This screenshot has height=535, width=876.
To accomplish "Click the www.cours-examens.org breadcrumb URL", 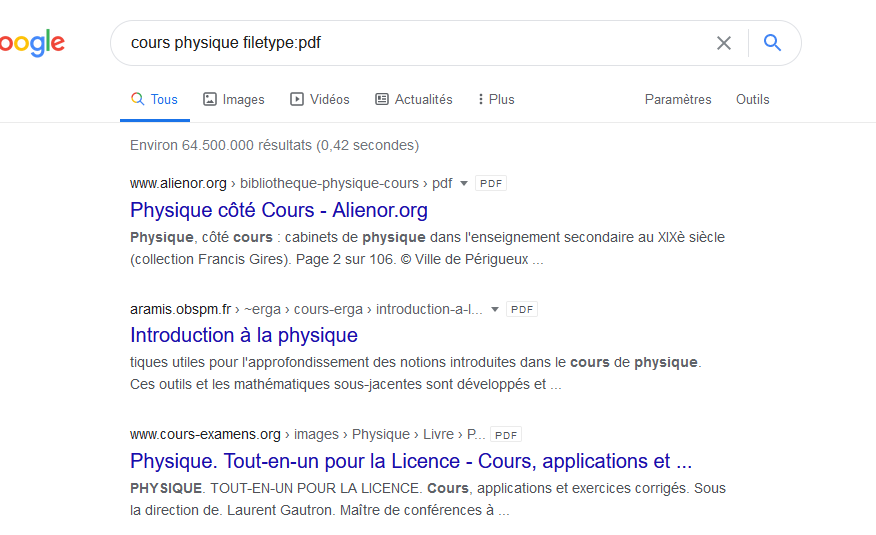I will pyautogui.click(x=205, y=435).
